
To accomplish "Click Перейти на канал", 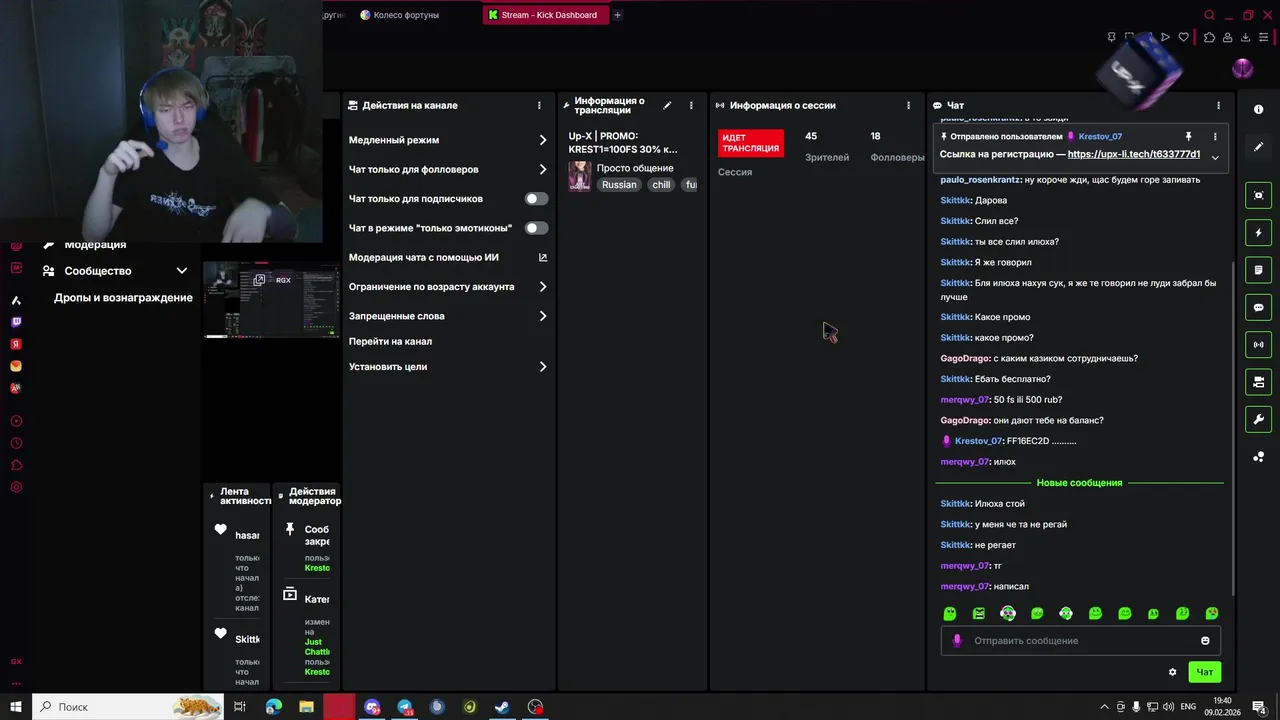I will [390, 342].
